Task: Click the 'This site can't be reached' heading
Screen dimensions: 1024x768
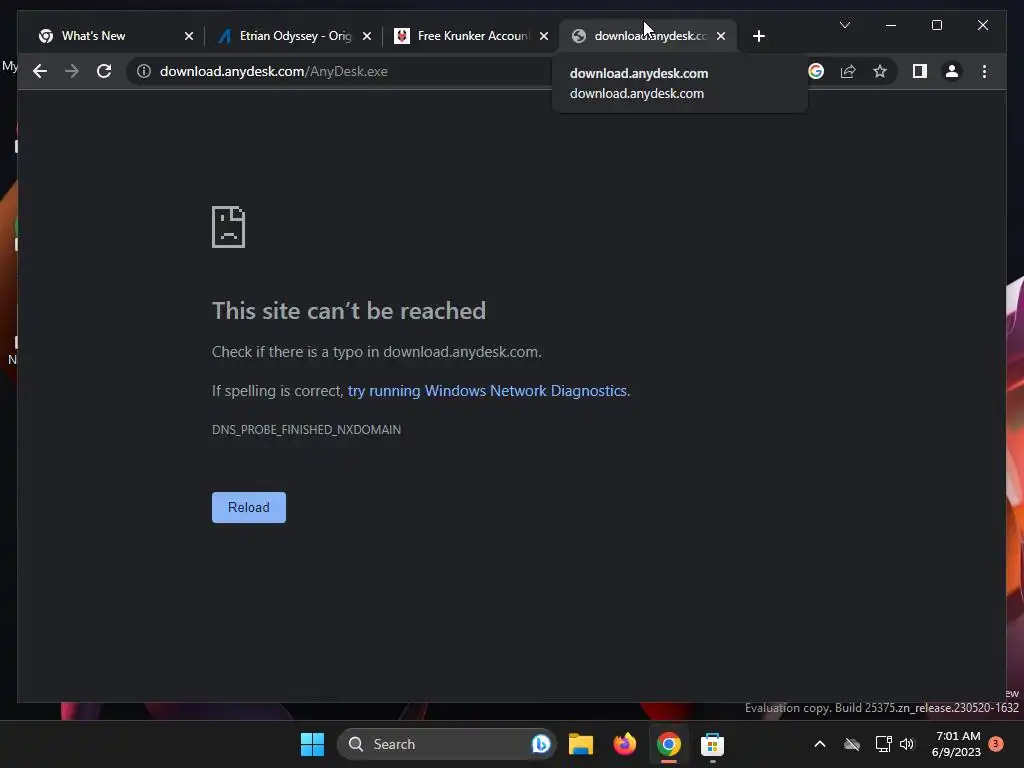Action: coord(349,311)
